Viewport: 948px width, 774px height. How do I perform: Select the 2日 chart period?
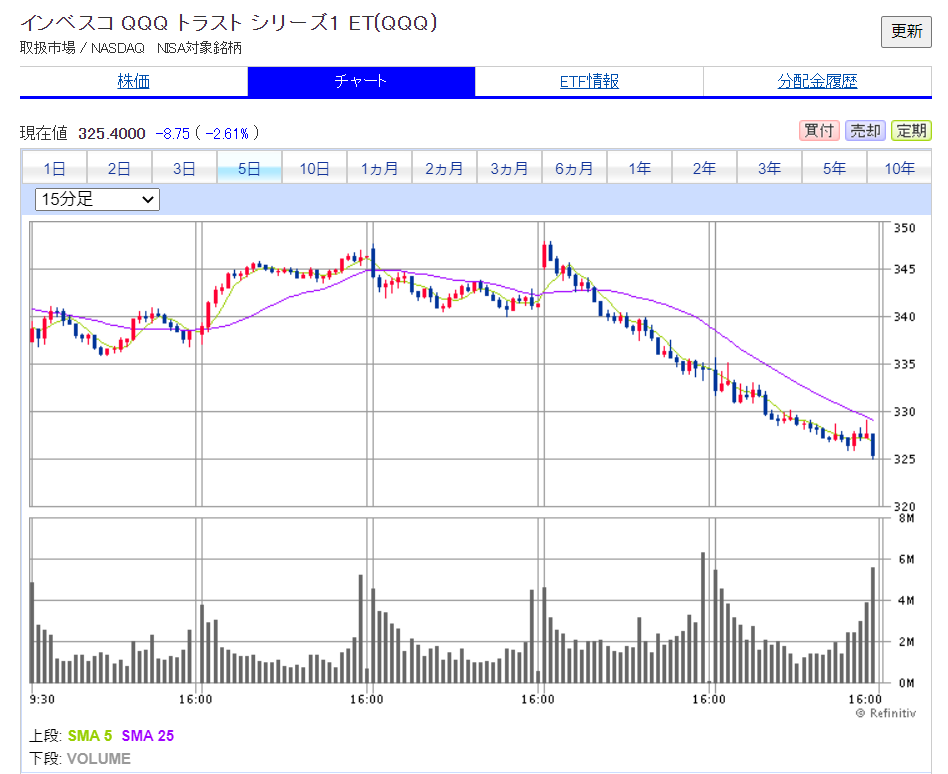(119, 168)
